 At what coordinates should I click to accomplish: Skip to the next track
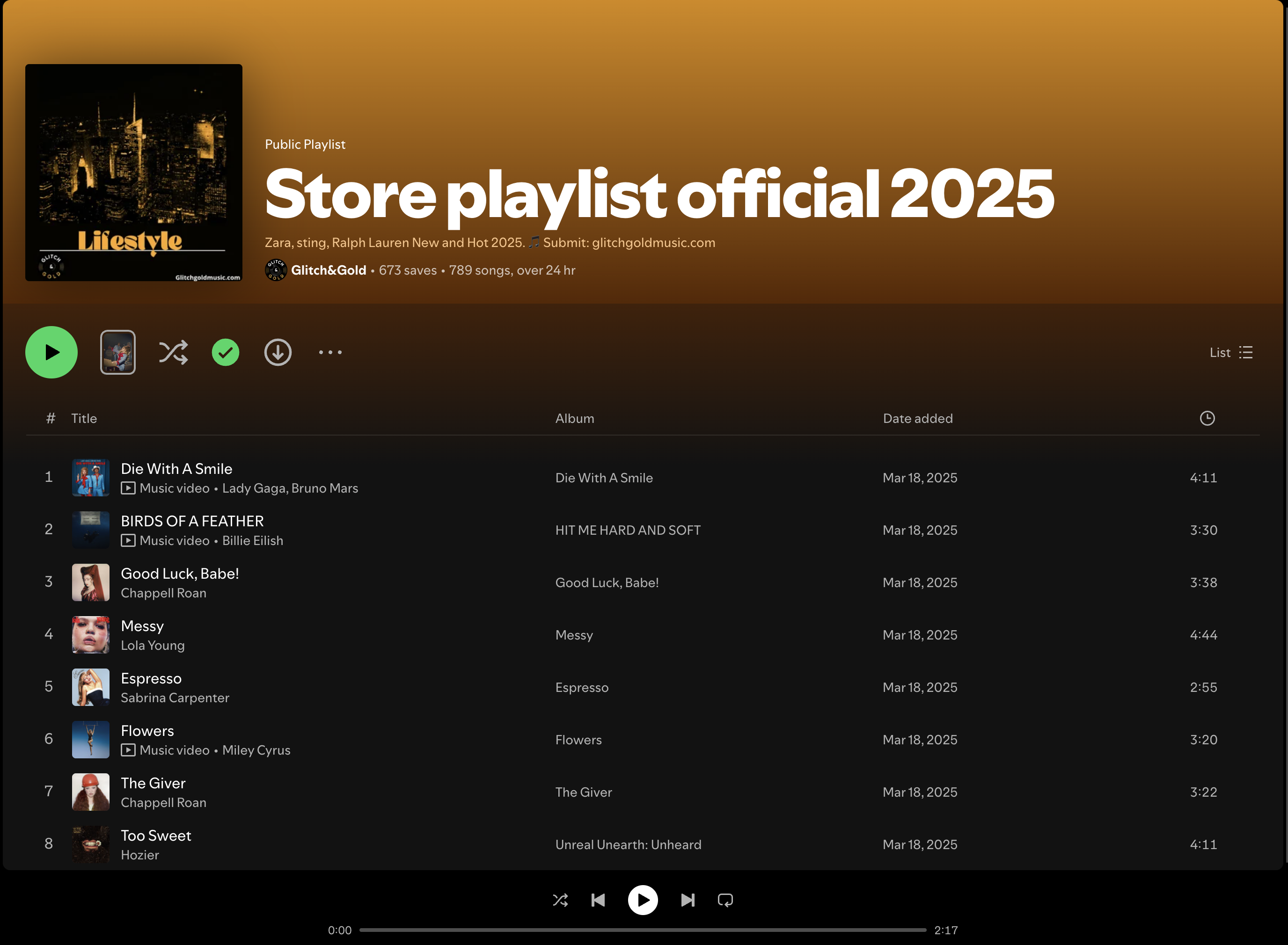click(688, 901)
